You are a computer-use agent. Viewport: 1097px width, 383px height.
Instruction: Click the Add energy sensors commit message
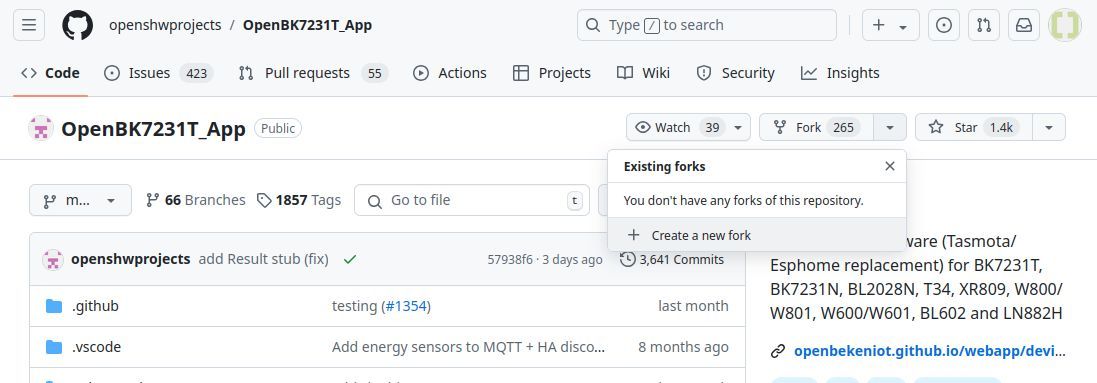[469, 347]
